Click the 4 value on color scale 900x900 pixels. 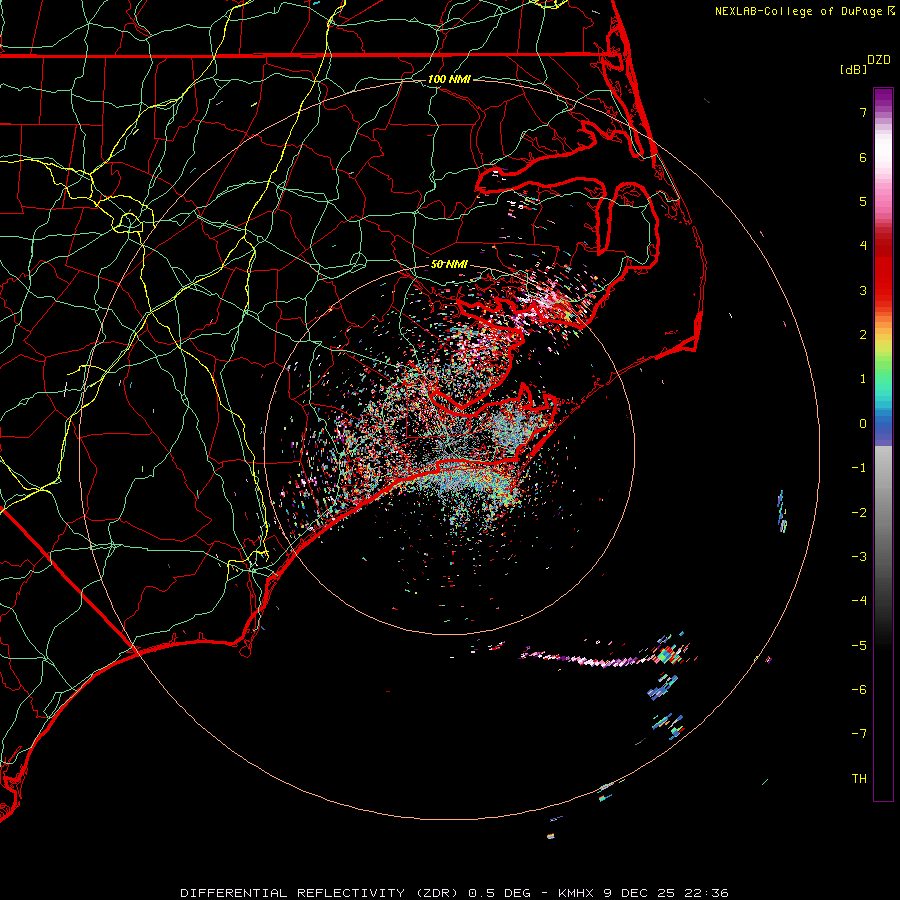863,246
